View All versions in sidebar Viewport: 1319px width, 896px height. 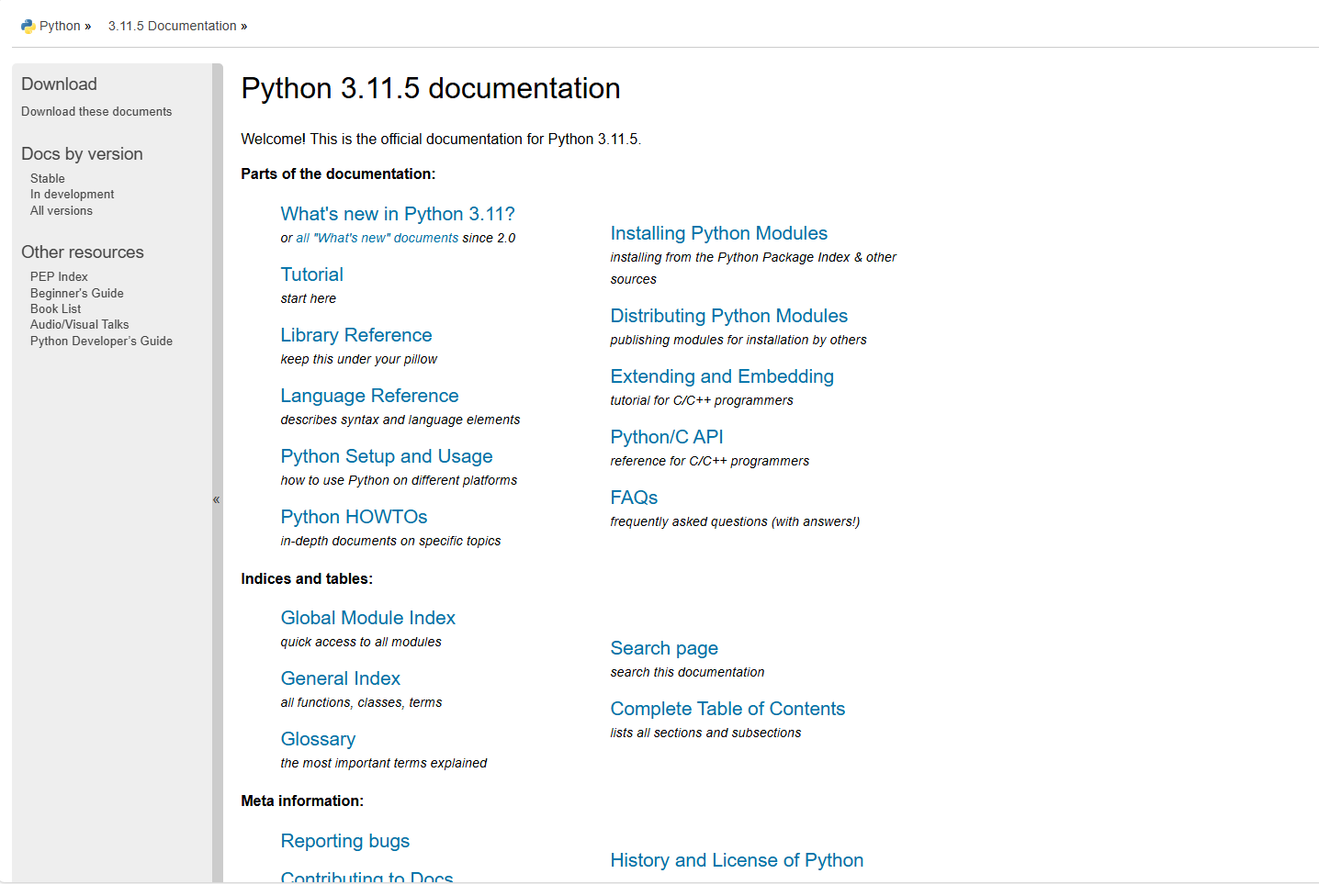62,210
